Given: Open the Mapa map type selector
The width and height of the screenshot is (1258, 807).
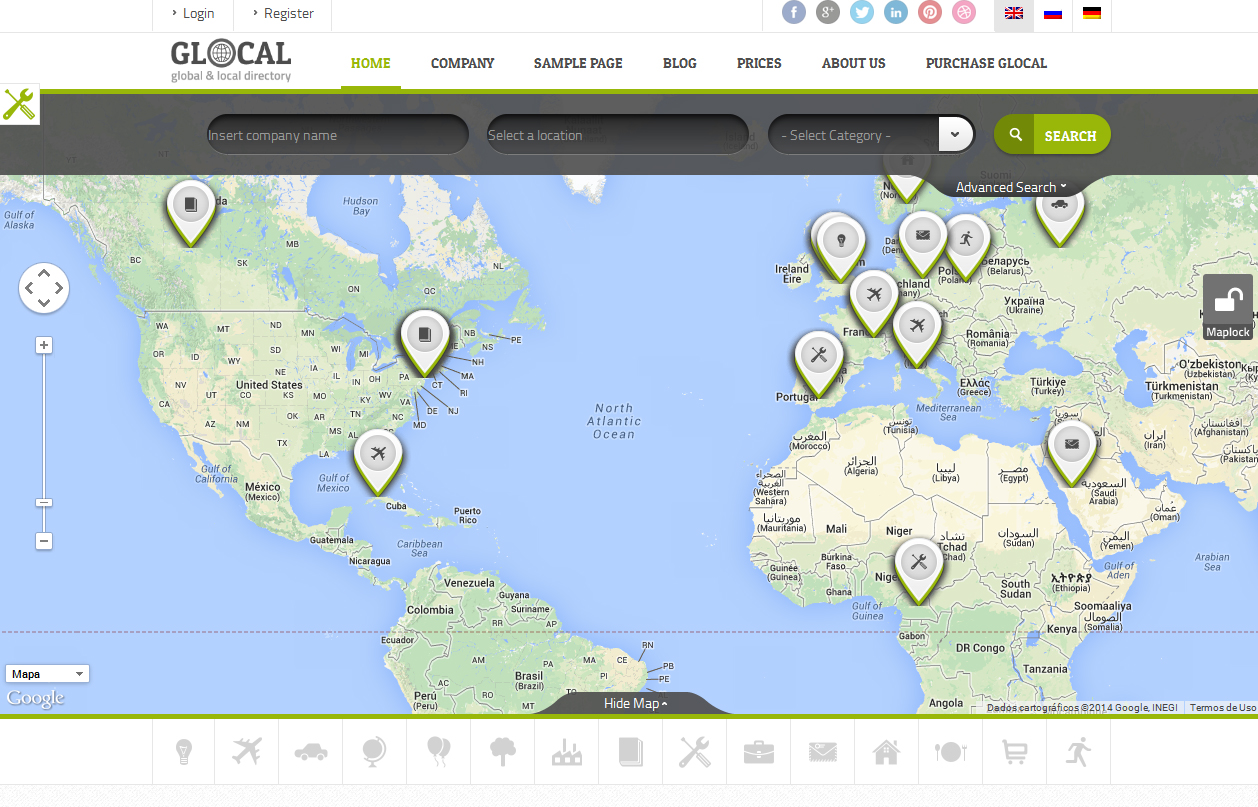Looking at the screenshot, I should click(47, 673).
